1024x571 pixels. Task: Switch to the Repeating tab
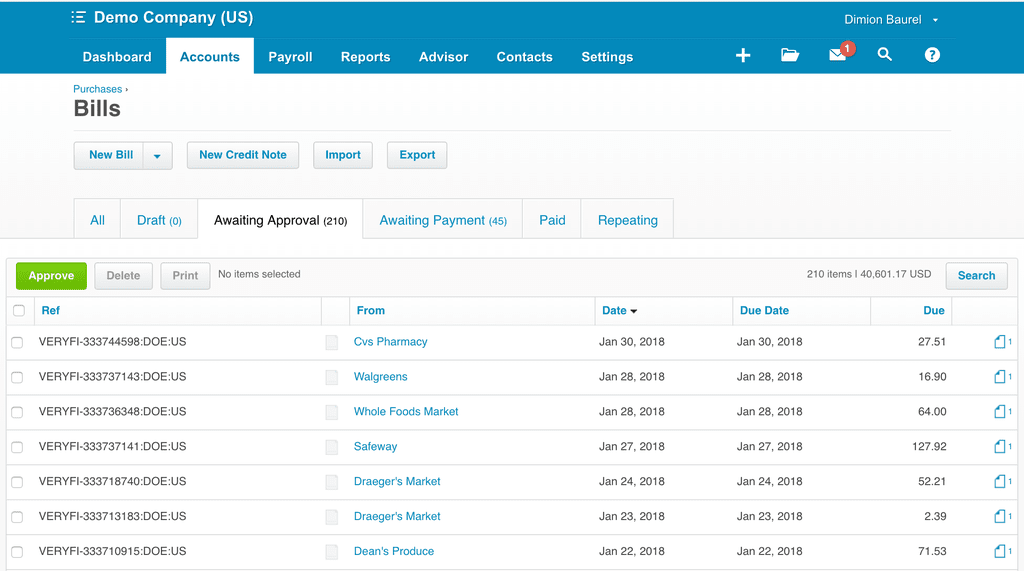coord(628,220)
